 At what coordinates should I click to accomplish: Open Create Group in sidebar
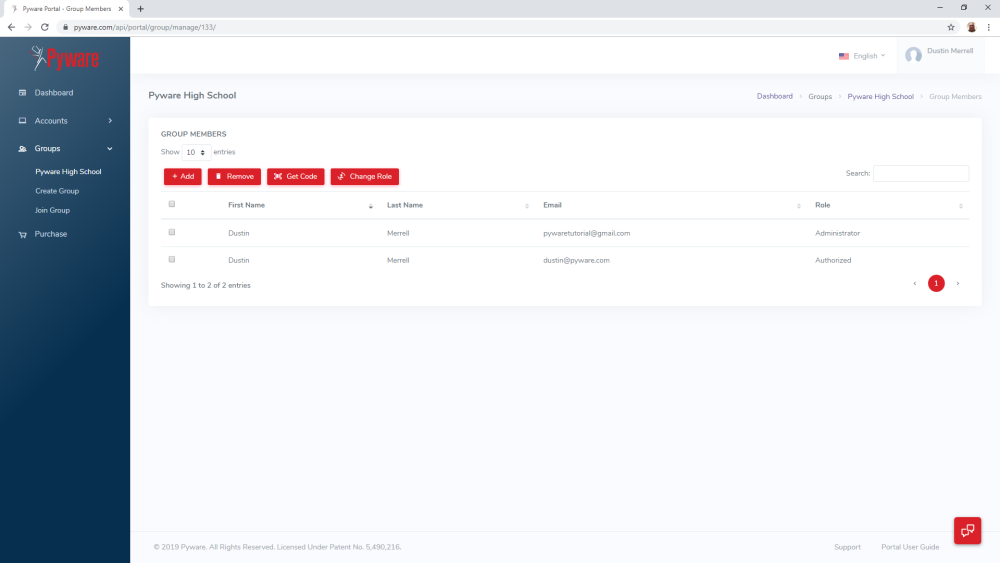[x=57, y=191]
